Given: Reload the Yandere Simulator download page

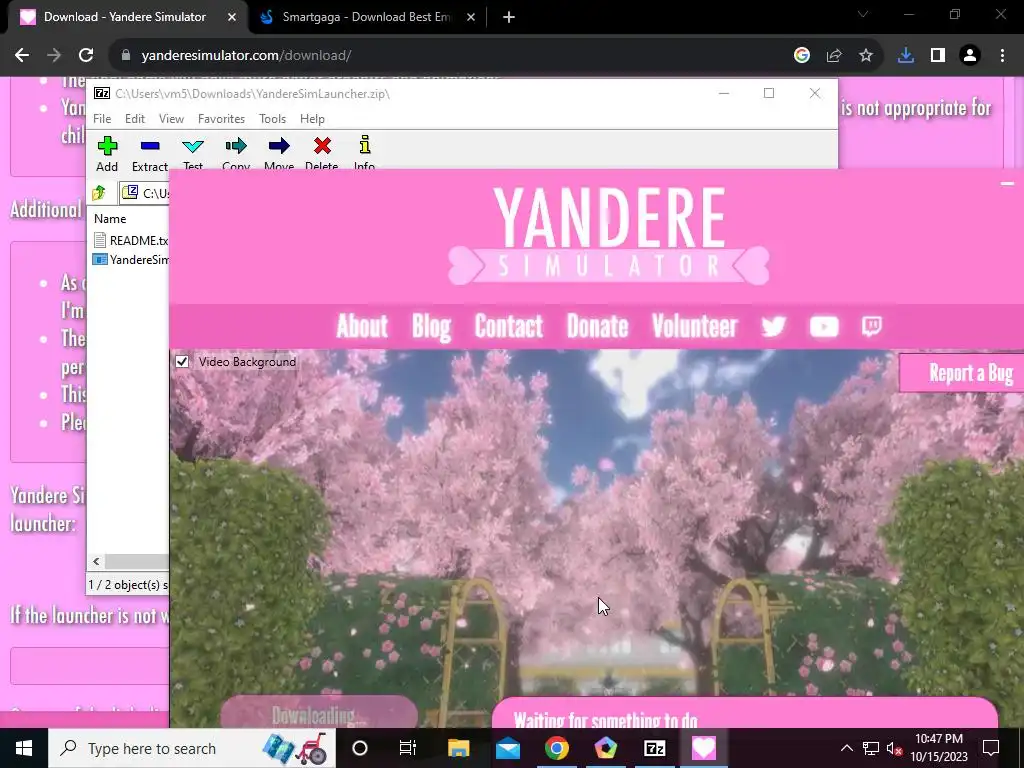Looking at the screenshot, I should coord(86,56).
